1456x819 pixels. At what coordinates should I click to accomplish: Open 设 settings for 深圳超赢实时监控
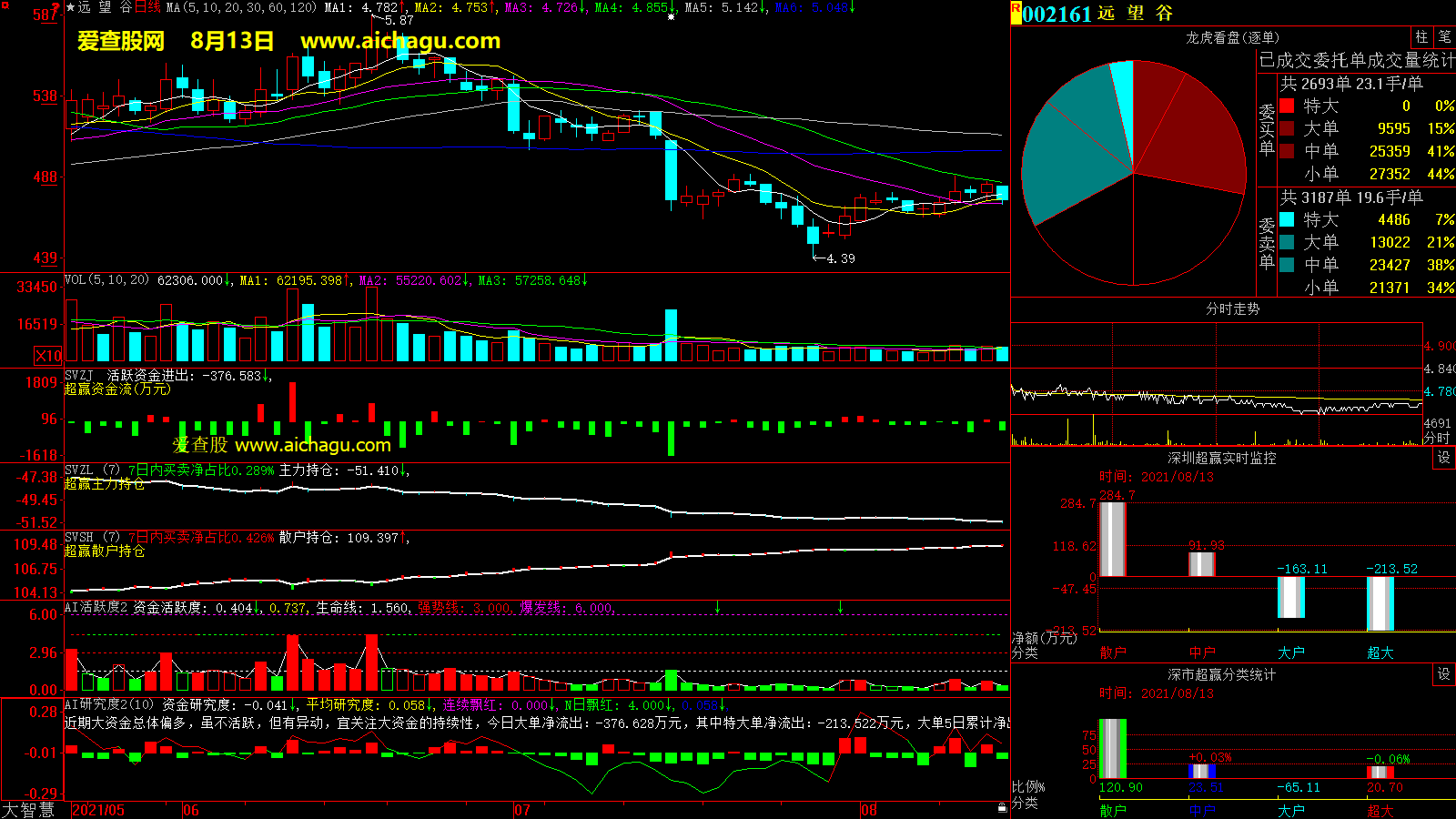1444,458
